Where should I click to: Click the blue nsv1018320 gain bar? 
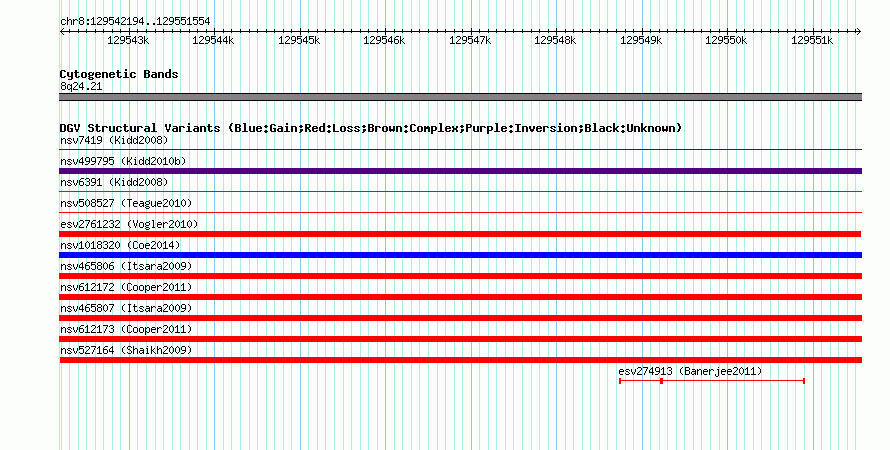[x=460, y=255]
